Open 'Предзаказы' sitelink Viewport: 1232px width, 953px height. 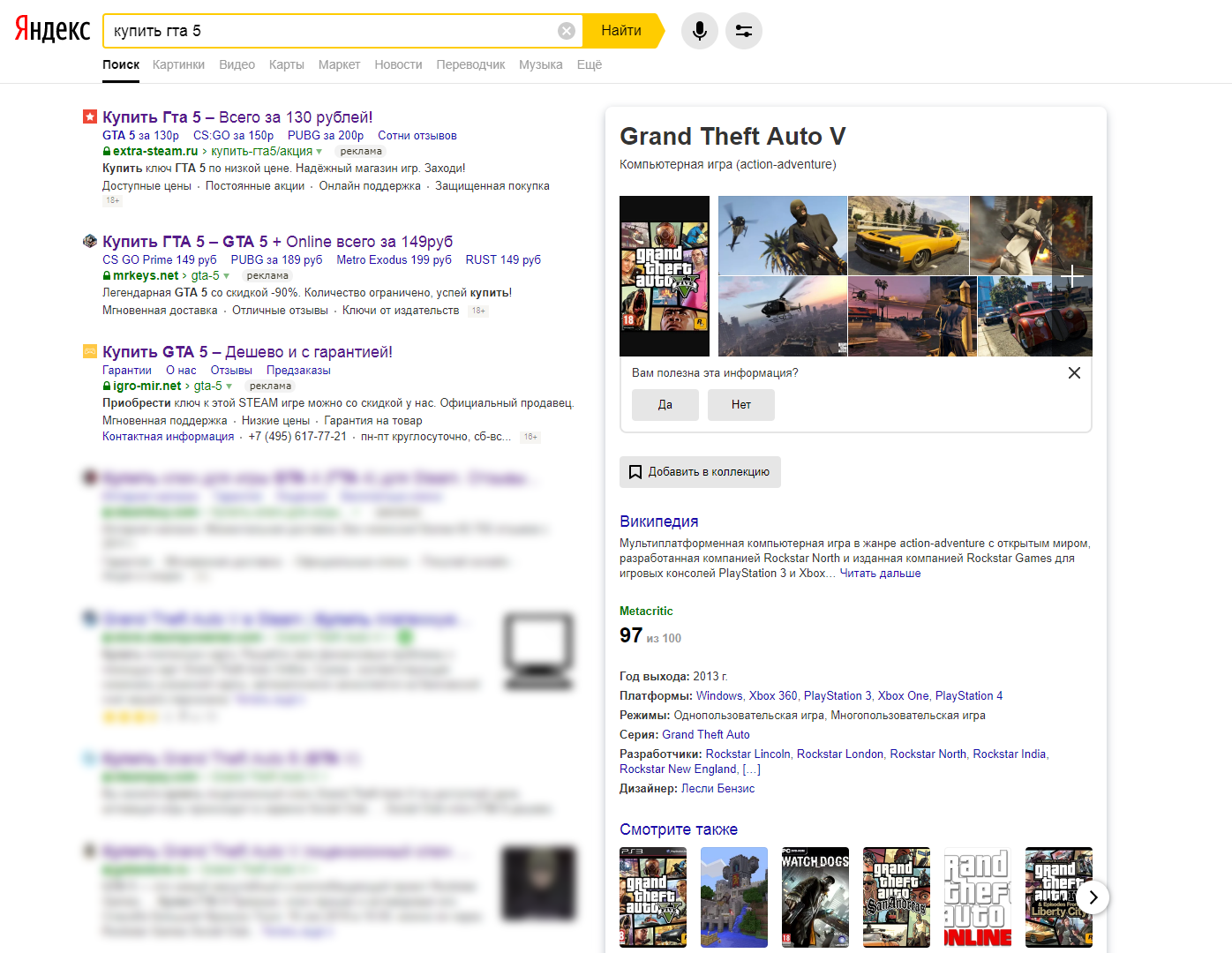point(298,371)
